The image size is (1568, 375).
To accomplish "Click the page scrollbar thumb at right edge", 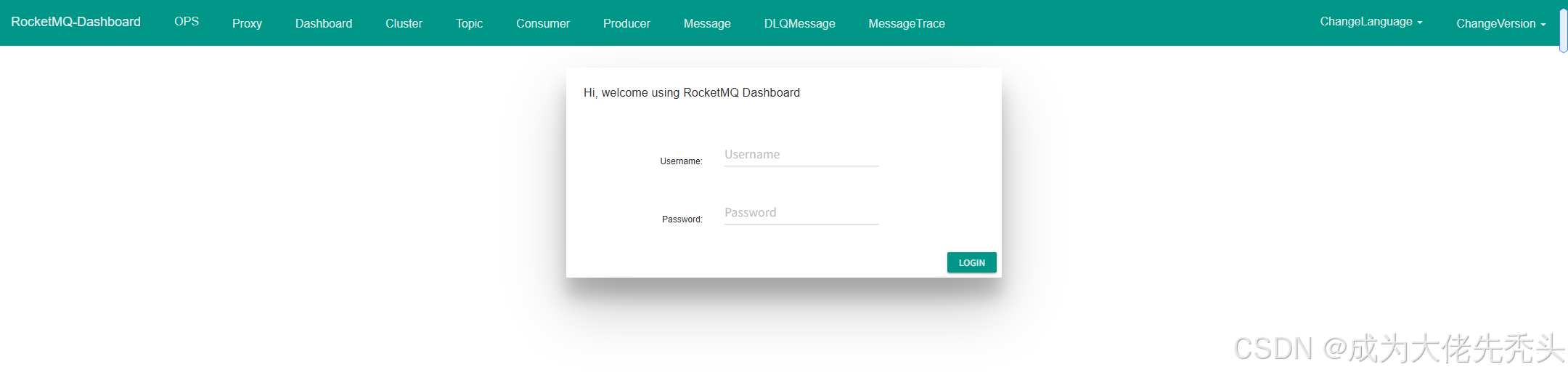I will [1564, 31].
